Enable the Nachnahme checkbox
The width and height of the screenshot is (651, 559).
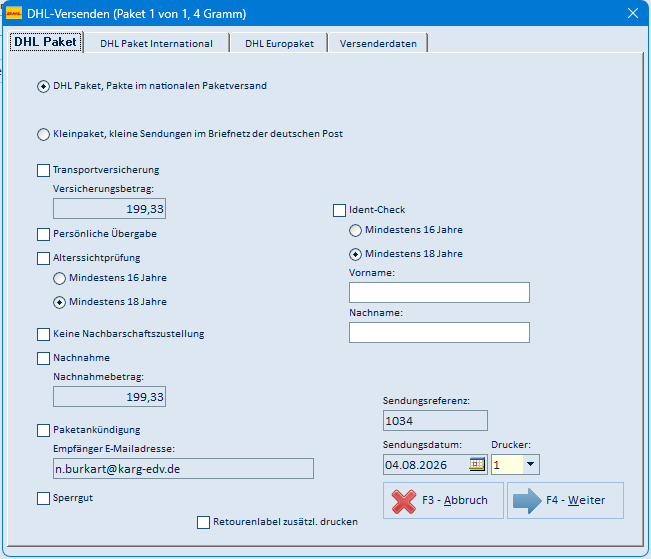(x=43, y=358)
